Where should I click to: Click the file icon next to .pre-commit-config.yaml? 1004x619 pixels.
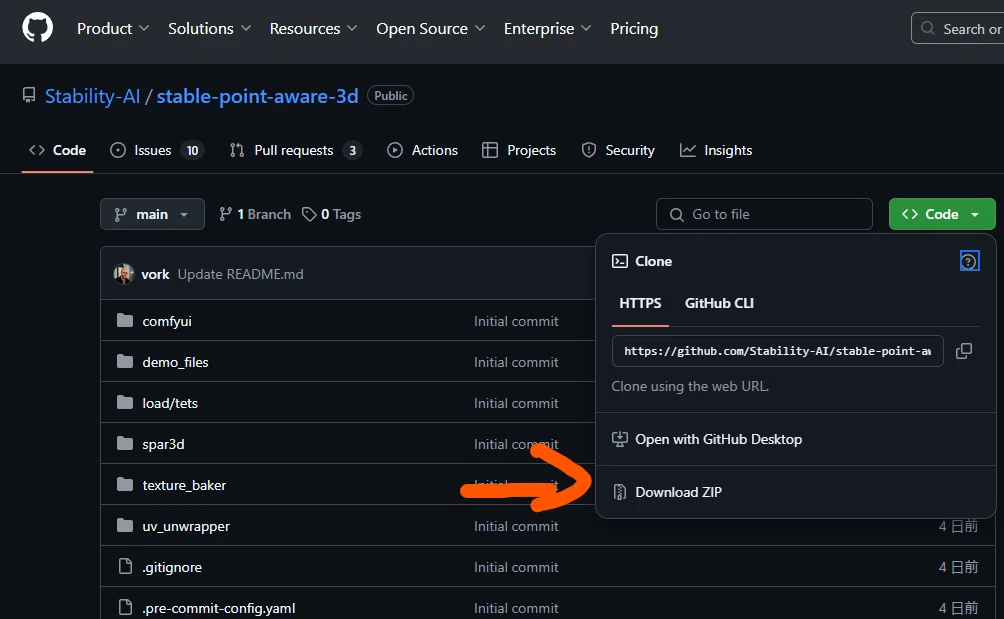pyautogui.click(x=126, y=607)
